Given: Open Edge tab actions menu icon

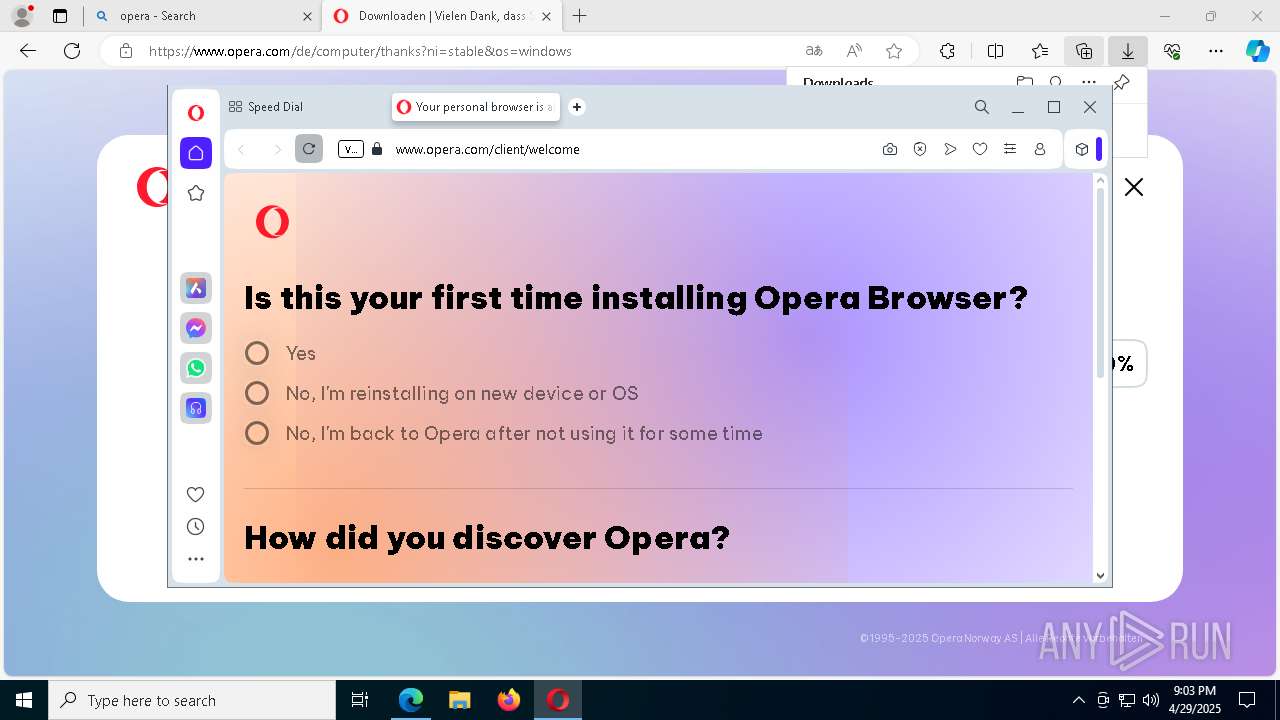Looking at the screenshot, I should (60, 16).
